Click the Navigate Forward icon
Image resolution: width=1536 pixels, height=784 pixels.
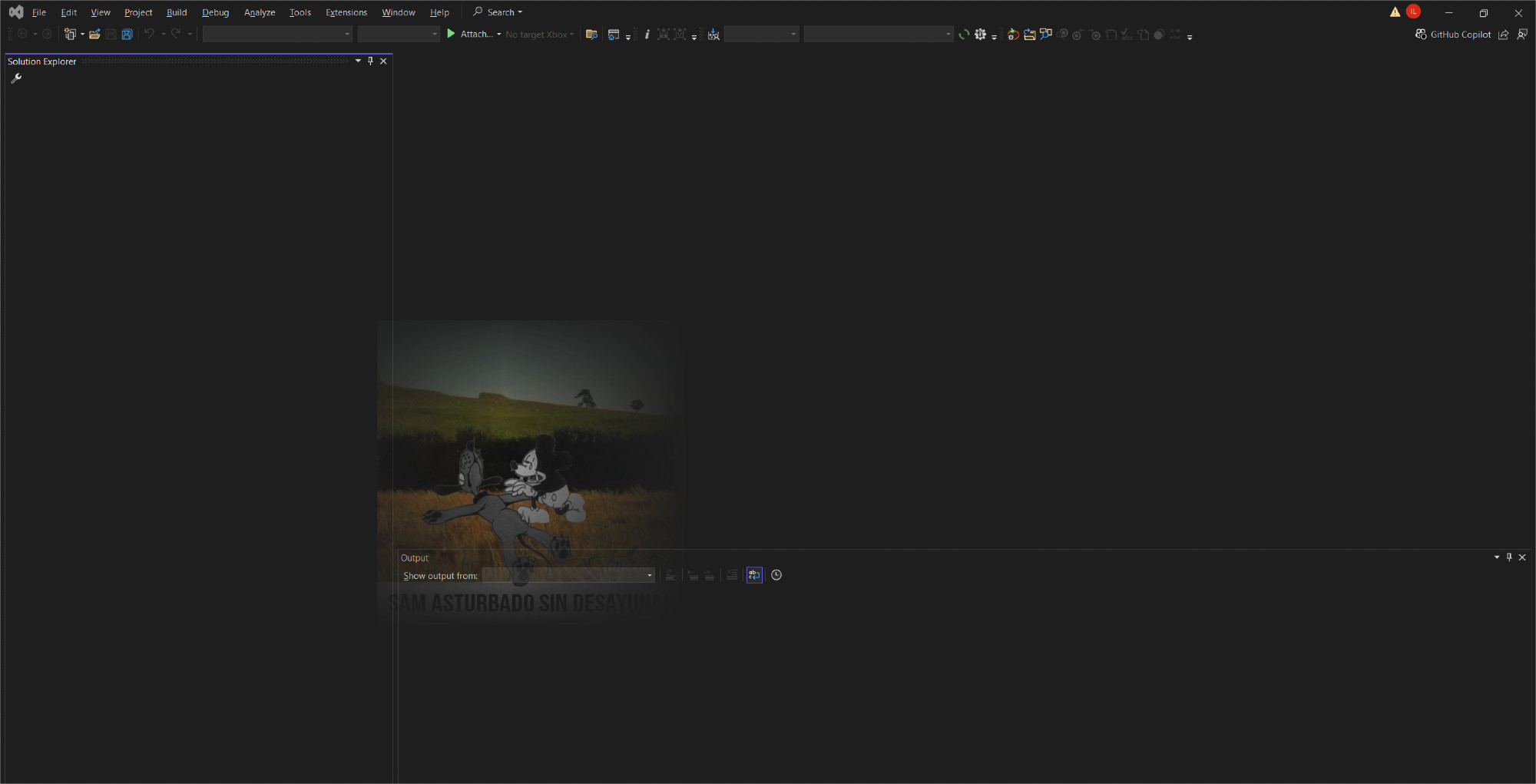[x=47, y=34]
